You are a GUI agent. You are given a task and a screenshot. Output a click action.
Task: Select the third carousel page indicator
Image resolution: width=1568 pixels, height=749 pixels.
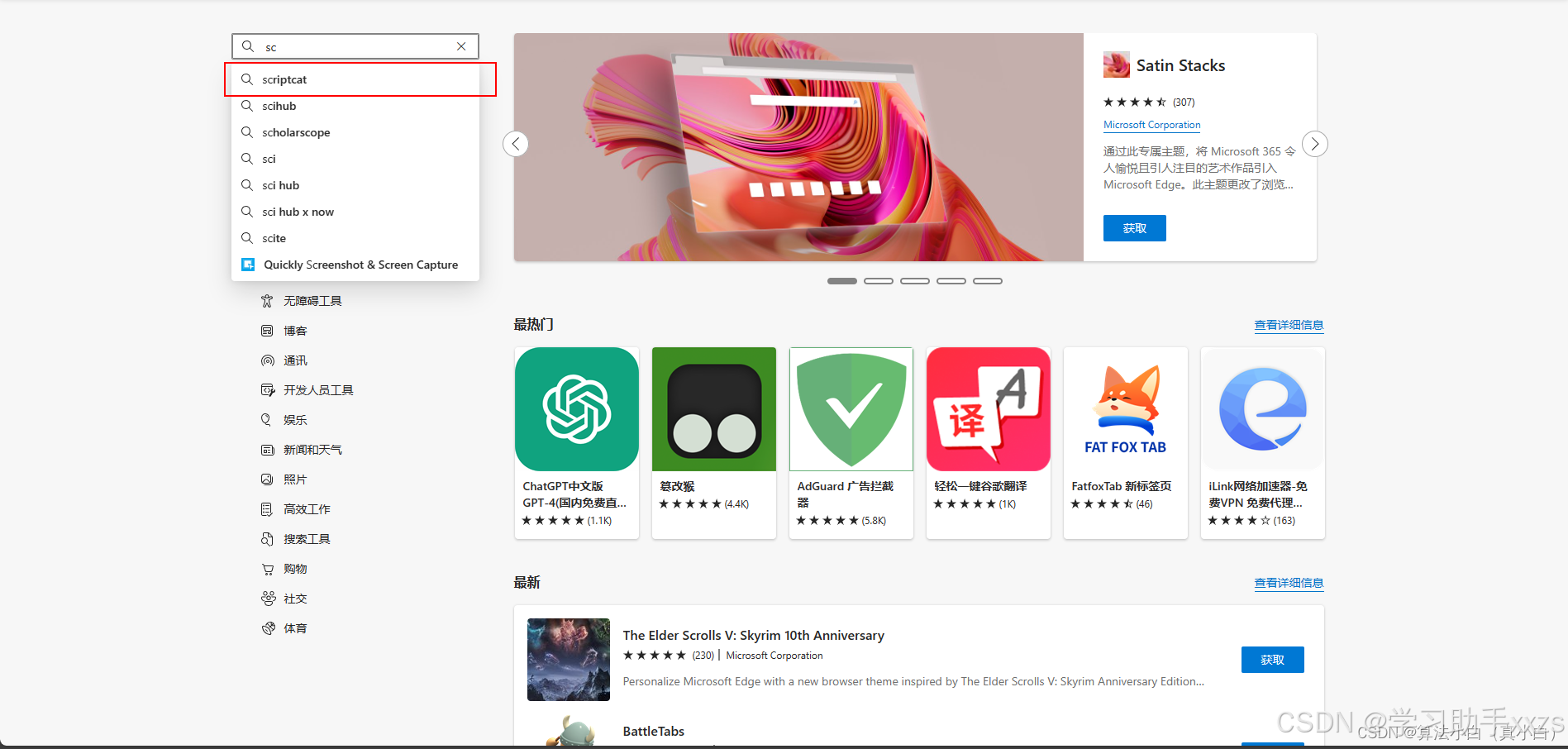[x=915, y=281]
